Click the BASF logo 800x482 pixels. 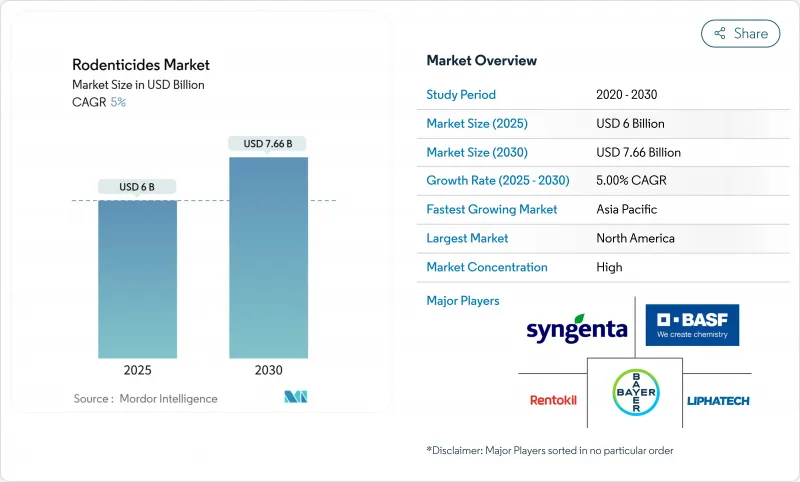692,325
